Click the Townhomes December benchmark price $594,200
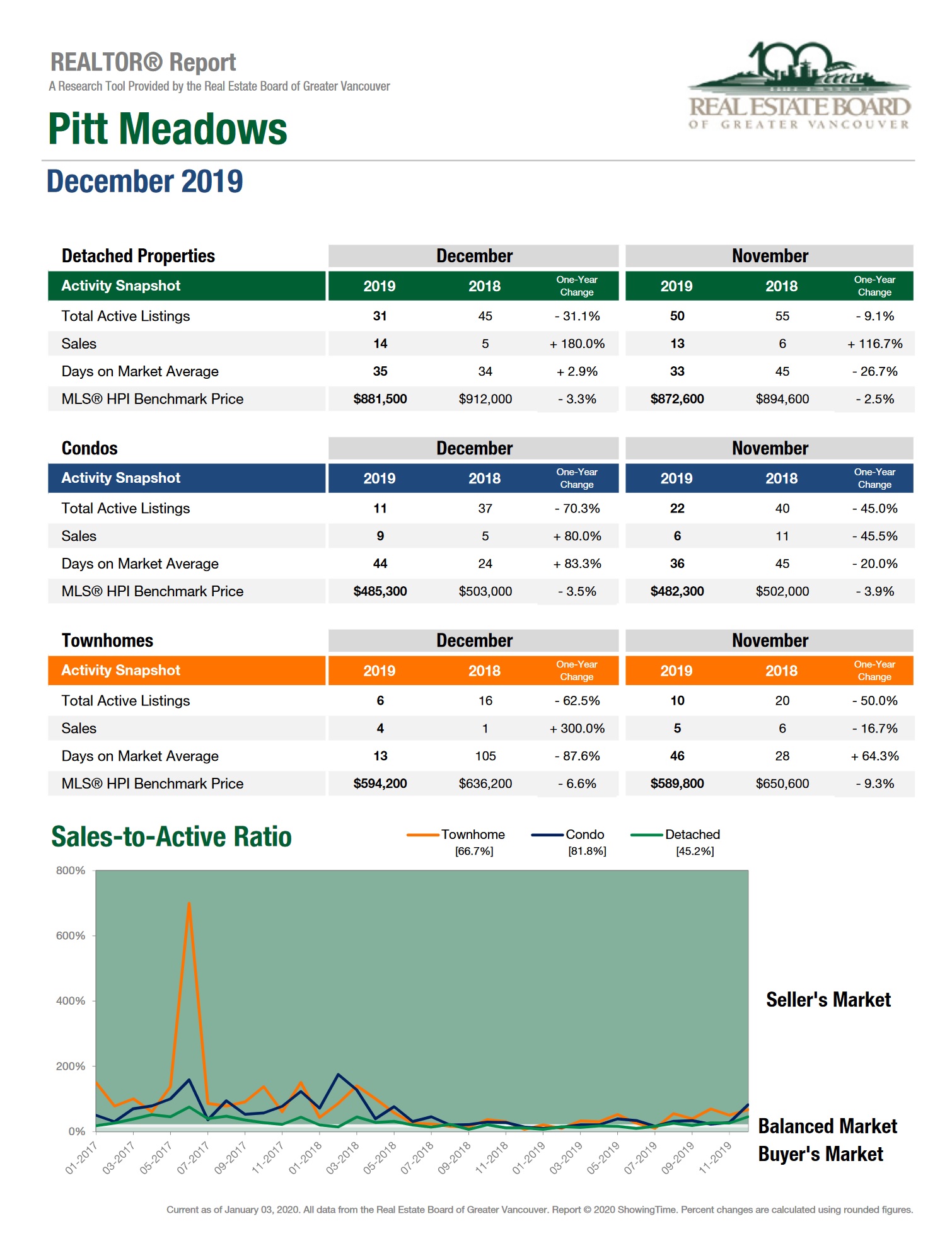Screen dimensions: 952x1248 [x=380, y=783]
